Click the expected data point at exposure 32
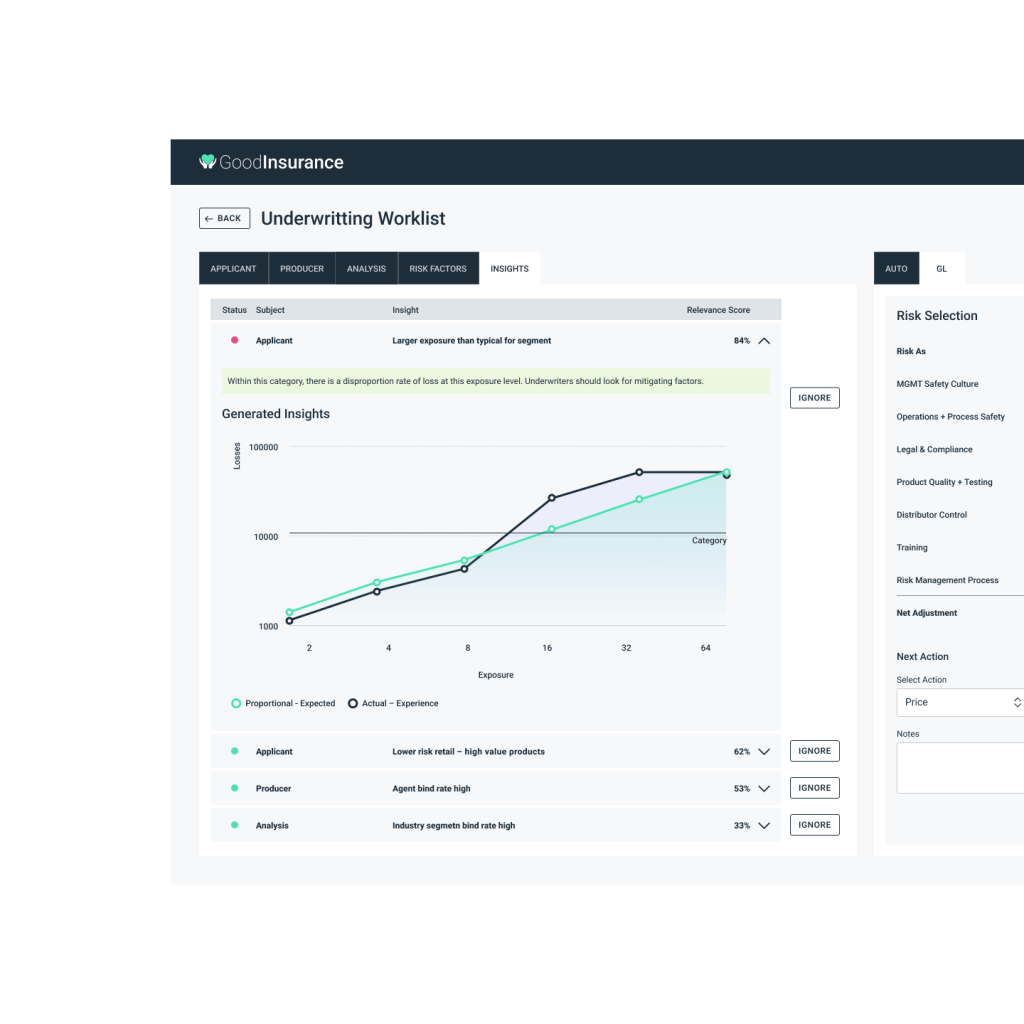 (639, 499)
